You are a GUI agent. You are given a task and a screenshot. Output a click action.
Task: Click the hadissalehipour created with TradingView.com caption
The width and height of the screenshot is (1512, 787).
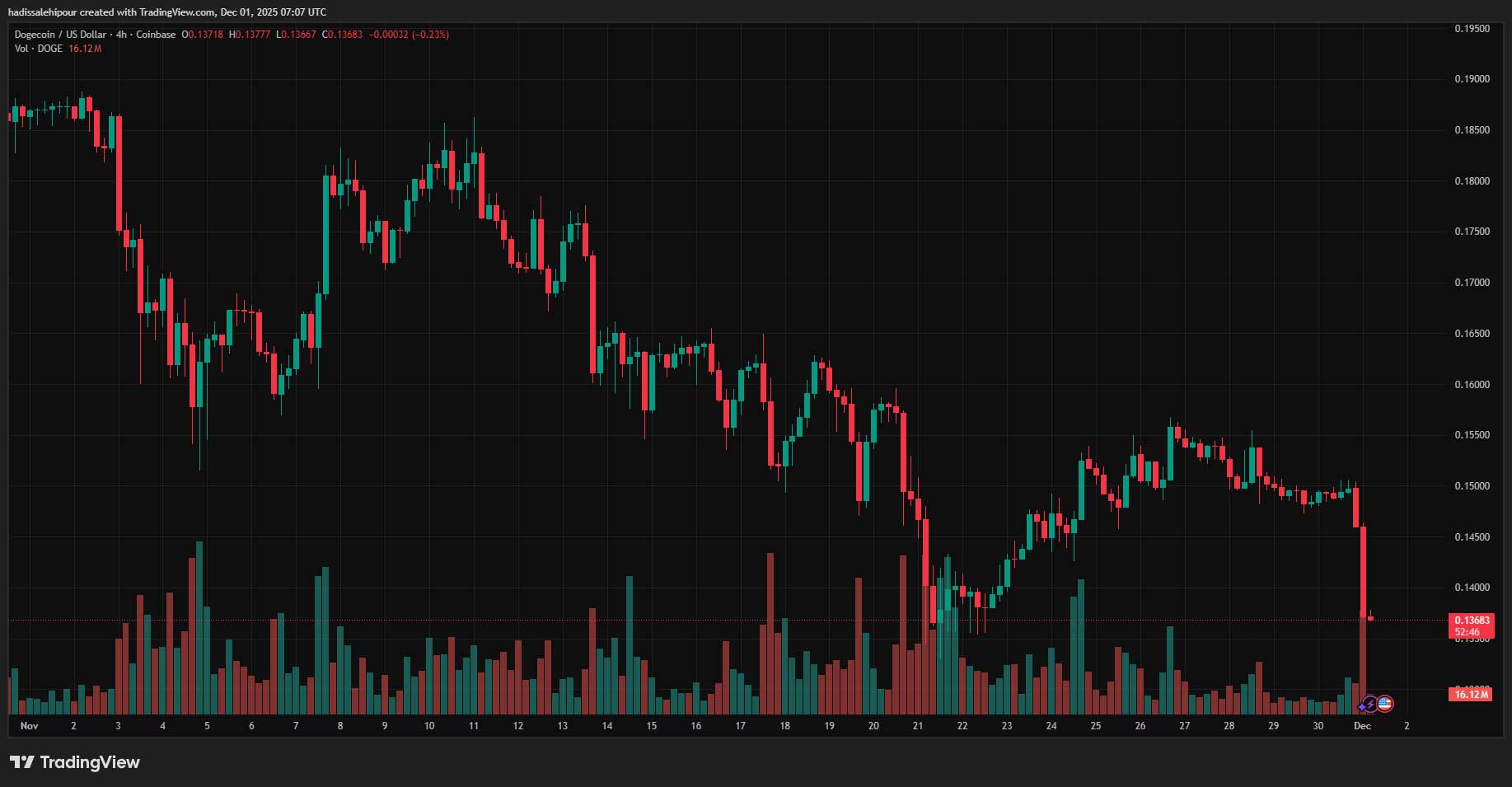click(167, 12)
